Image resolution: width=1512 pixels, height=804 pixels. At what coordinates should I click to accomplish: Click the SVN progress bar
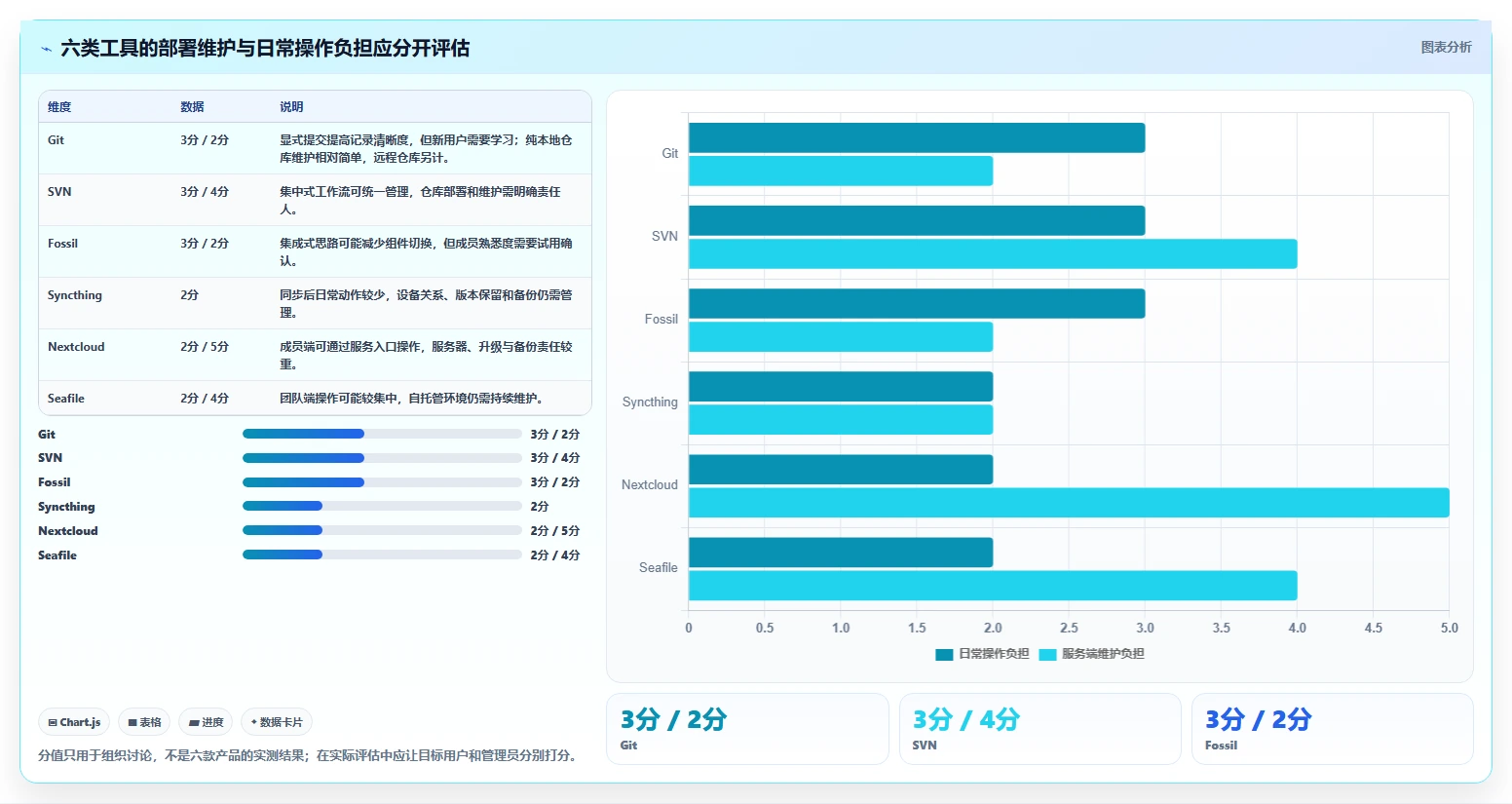382,458
